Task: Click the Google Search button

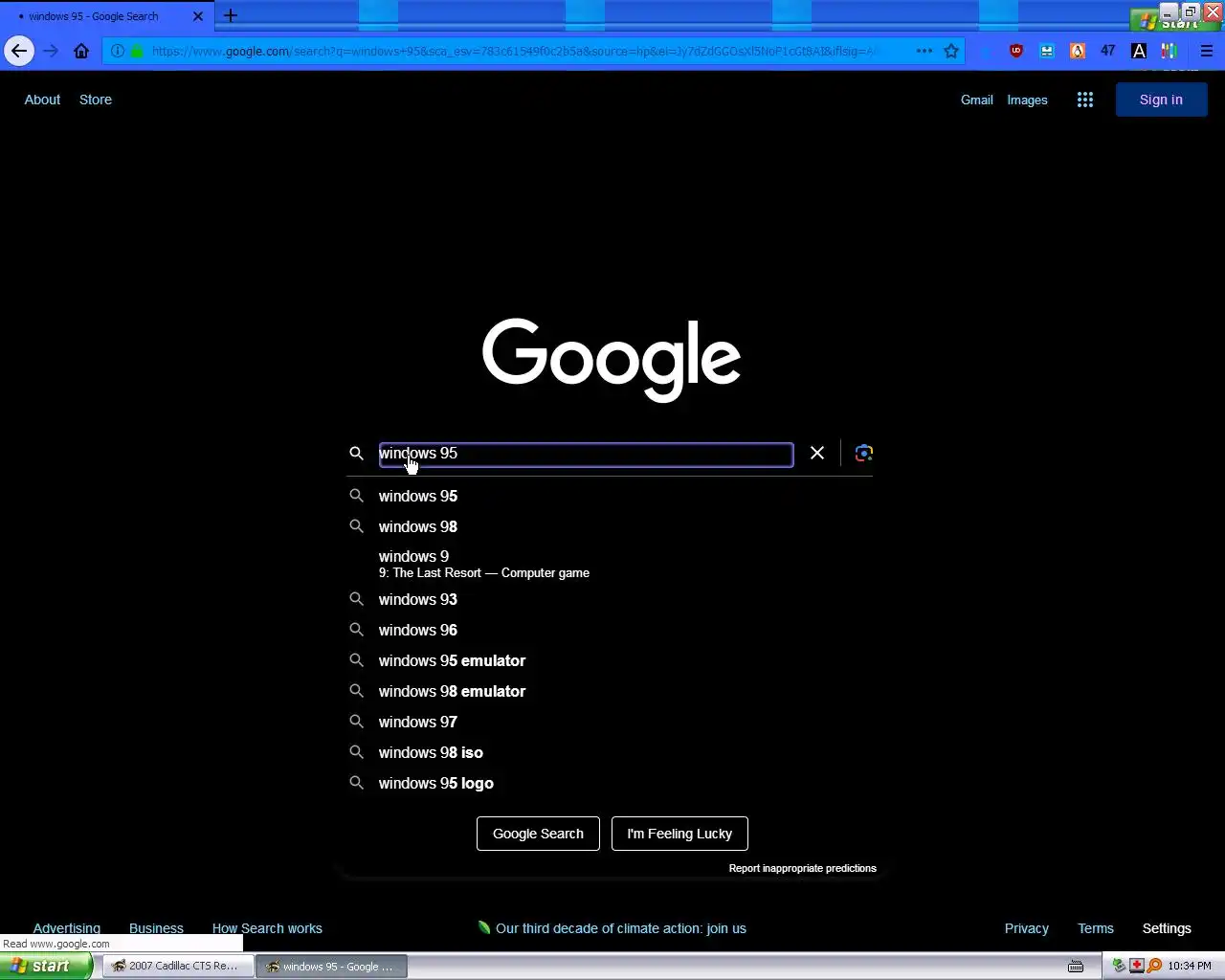Action: 538,834
